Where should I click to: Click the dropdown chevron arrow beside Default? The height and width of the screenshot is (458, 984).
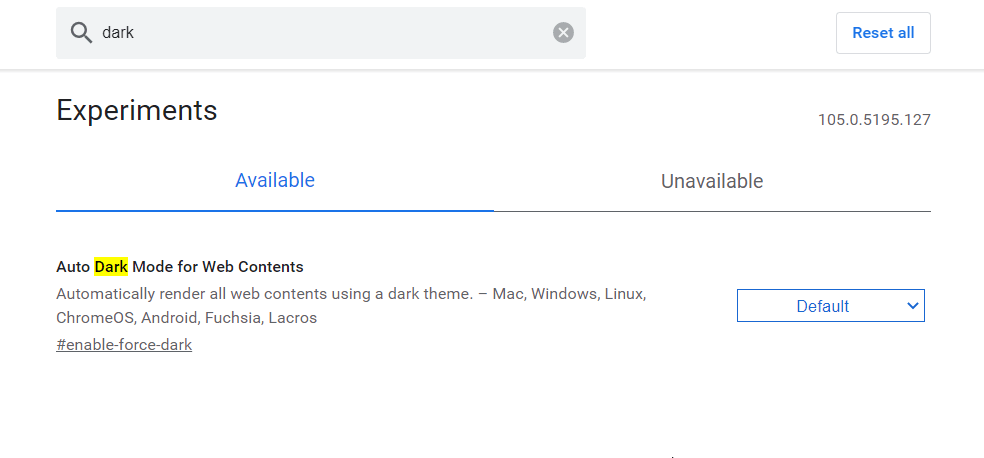tap(912, 306)
